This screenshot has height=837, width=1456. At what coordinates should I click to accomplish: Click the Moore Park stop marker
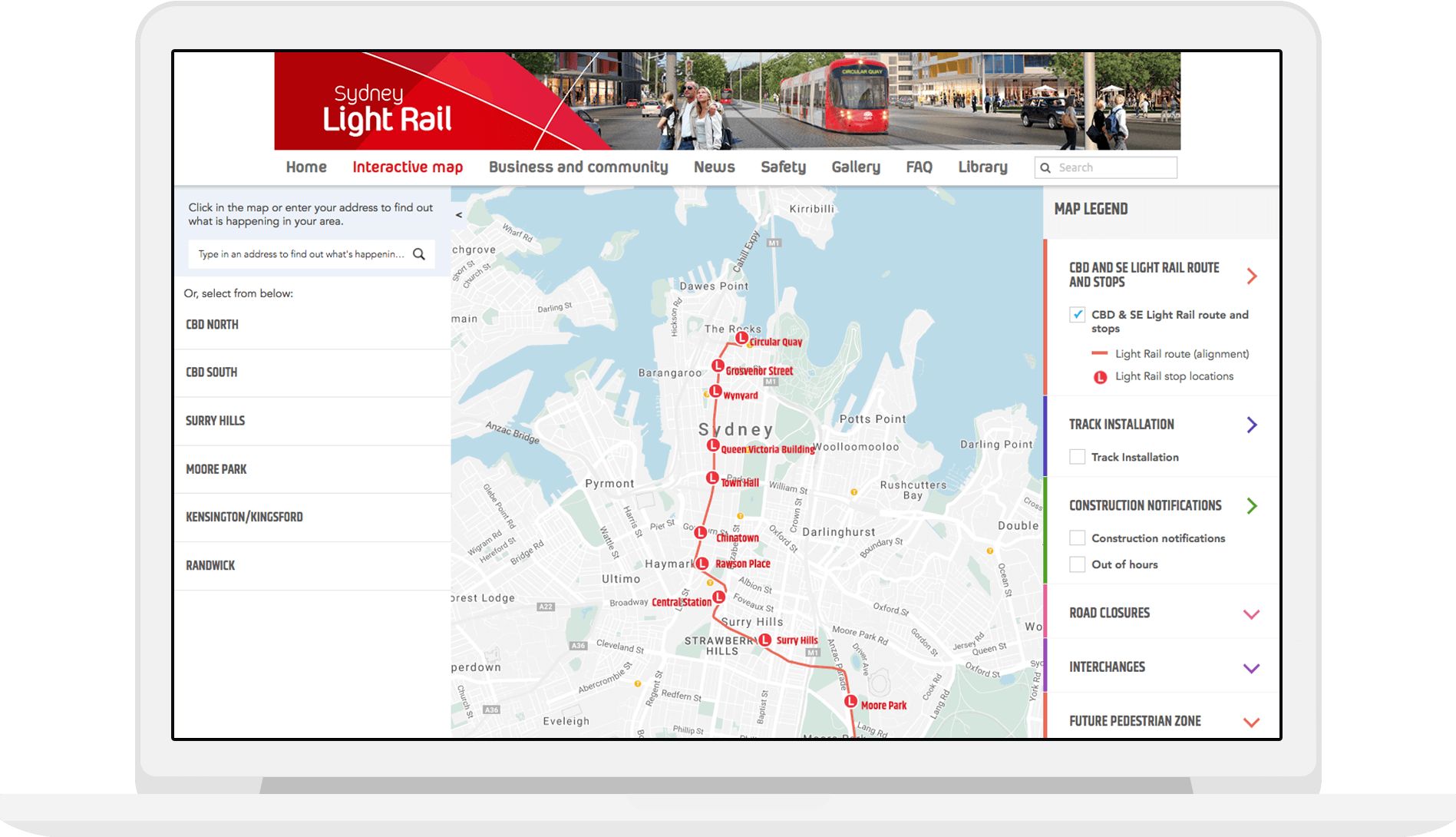click(850, 702)
